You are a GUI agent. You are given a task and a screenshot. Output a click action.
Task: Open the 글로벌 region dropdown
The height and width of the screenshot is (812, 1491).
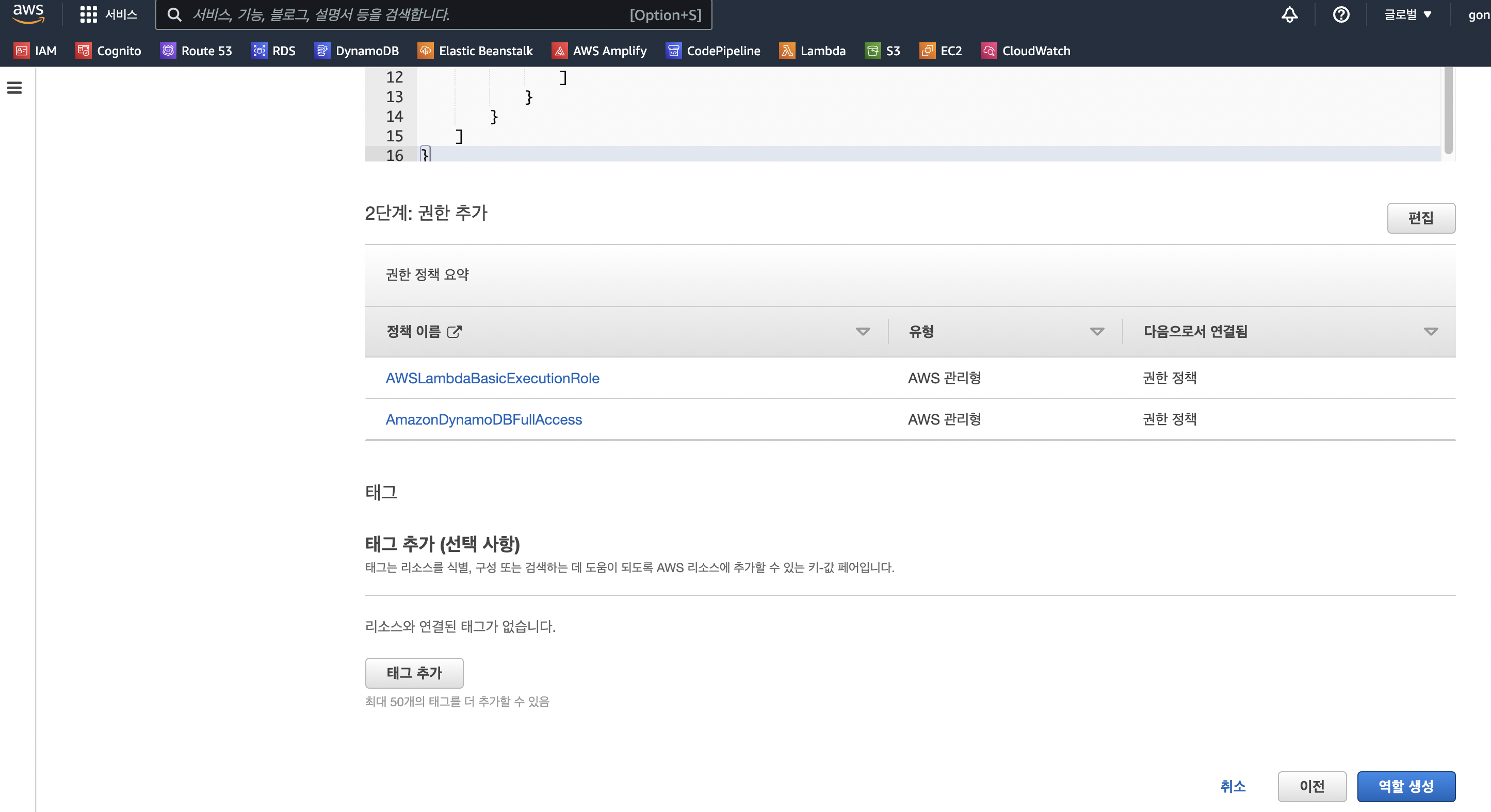1407,14
